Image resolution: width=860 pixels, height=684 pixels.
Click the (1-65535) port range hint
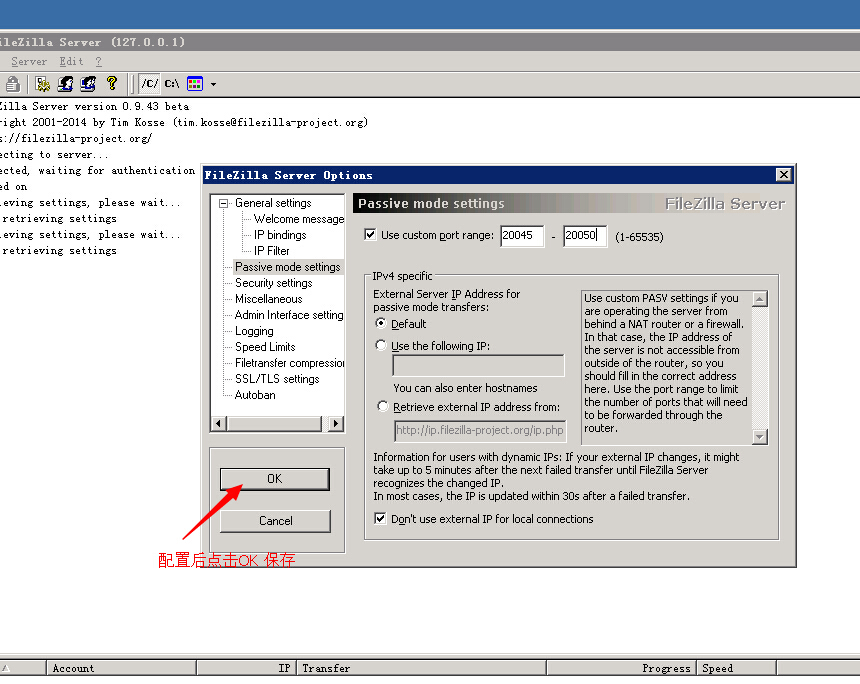[639, 237]
